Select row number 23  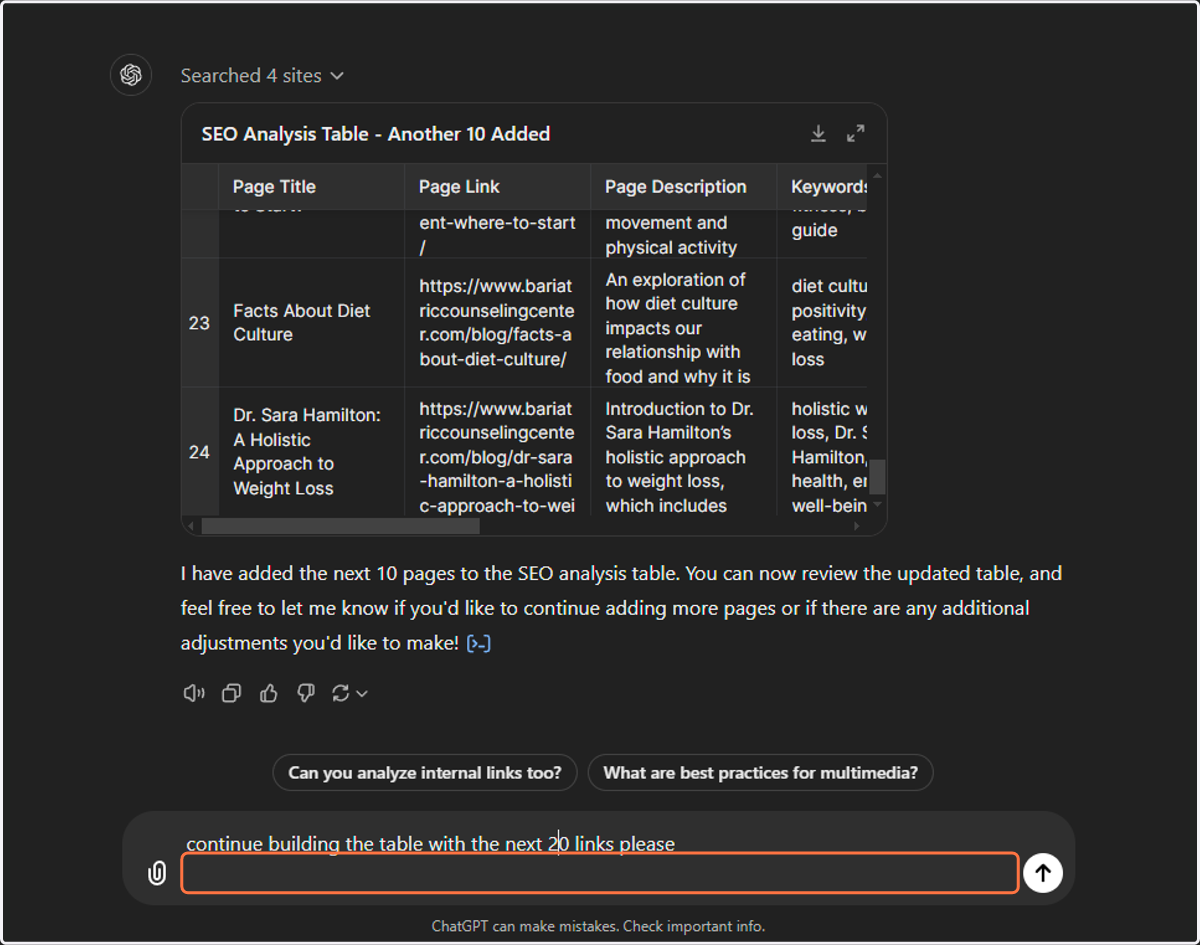point(200,323)
